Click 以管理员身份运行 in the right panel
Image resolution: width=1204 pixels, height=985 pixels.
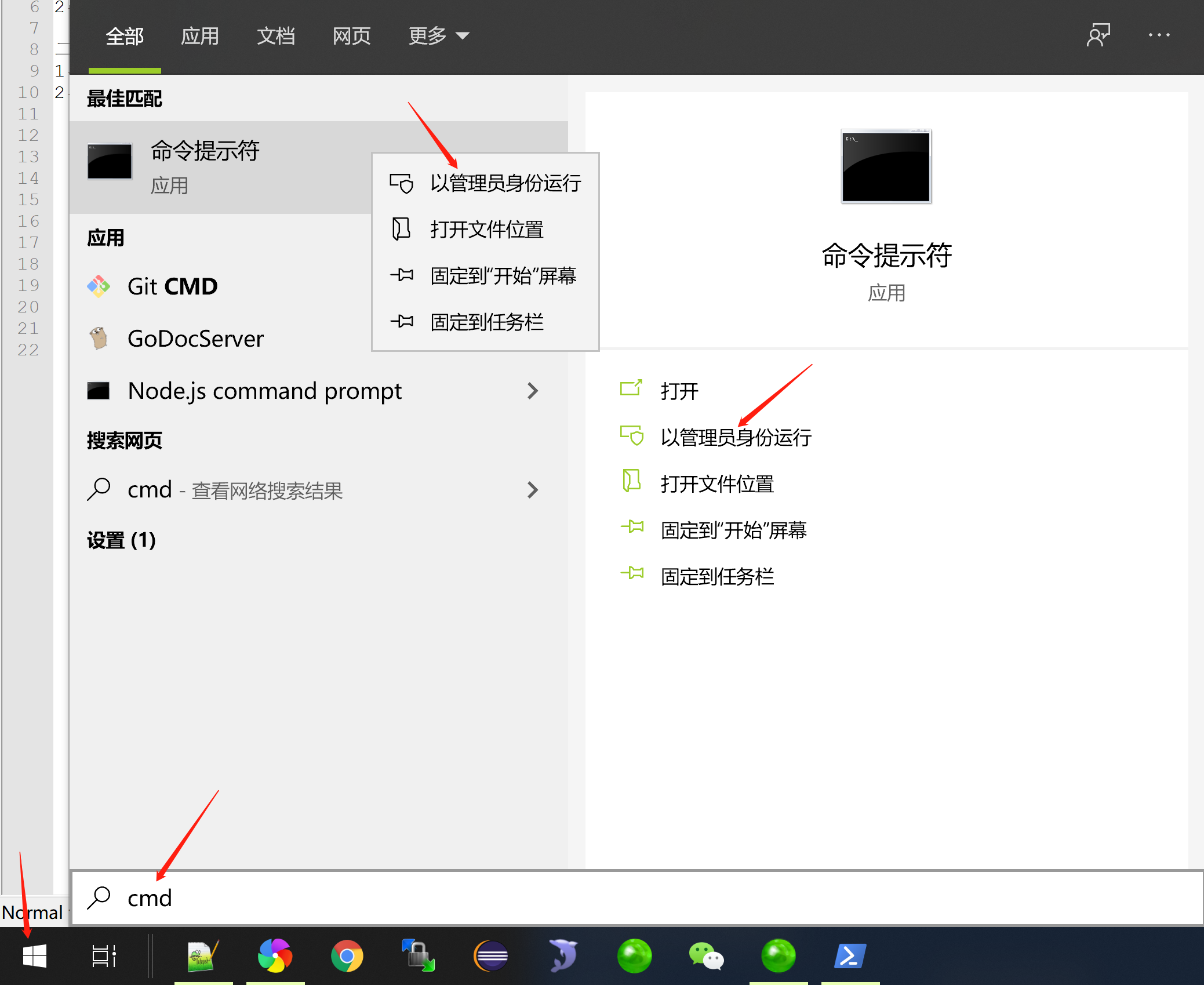[x=736, y=437]
